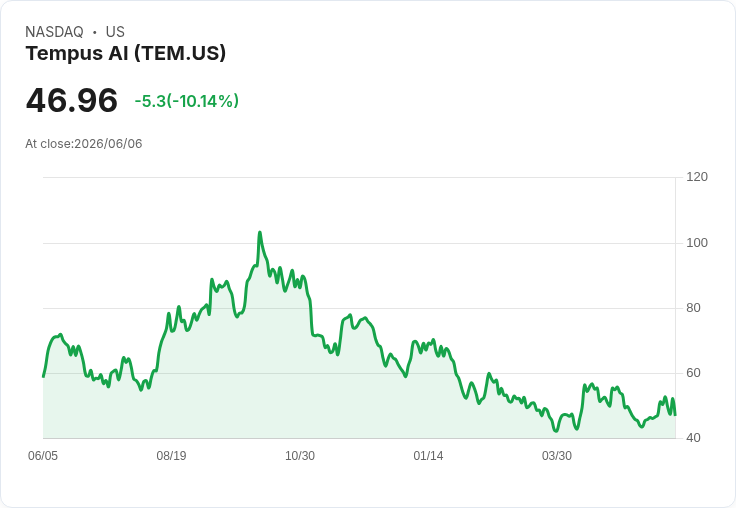Click the At close:2026/06/06 timestamp
Image resolution: width=736 pixels, height=508 pixels.
[x=84, y=144]
